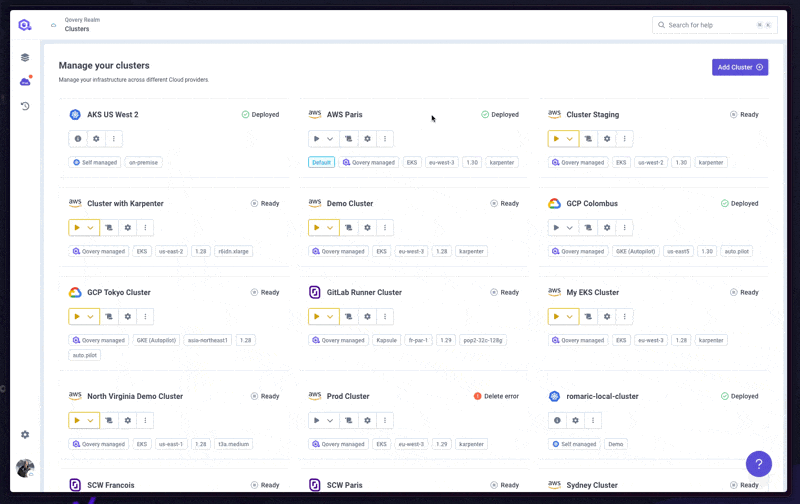The height and width of the screenshot is (504, 800).
Task: Click play button of Demo Cluster
Action: pos(316,228)
